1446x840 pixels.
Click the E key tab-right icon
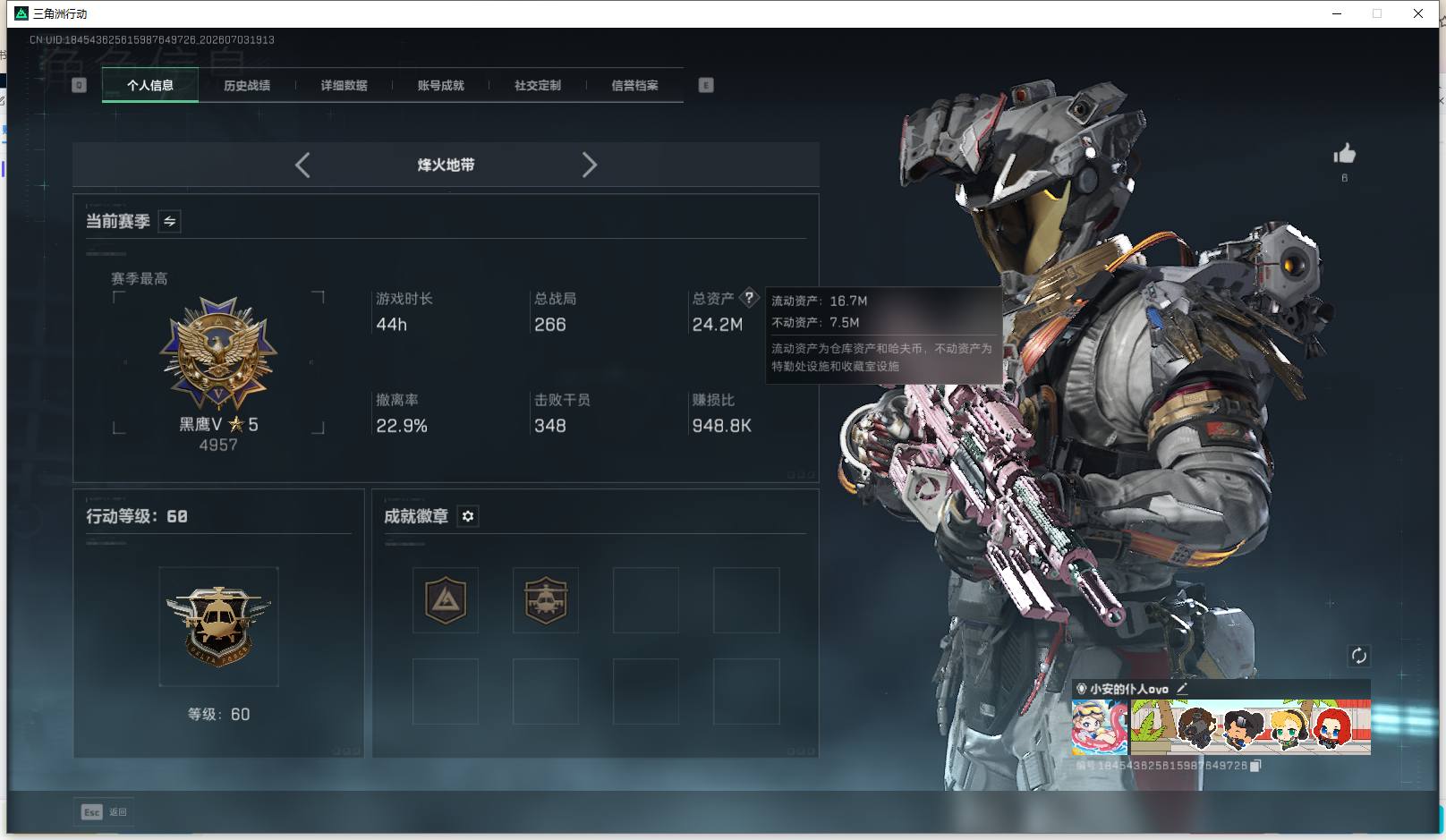[706, 85]
